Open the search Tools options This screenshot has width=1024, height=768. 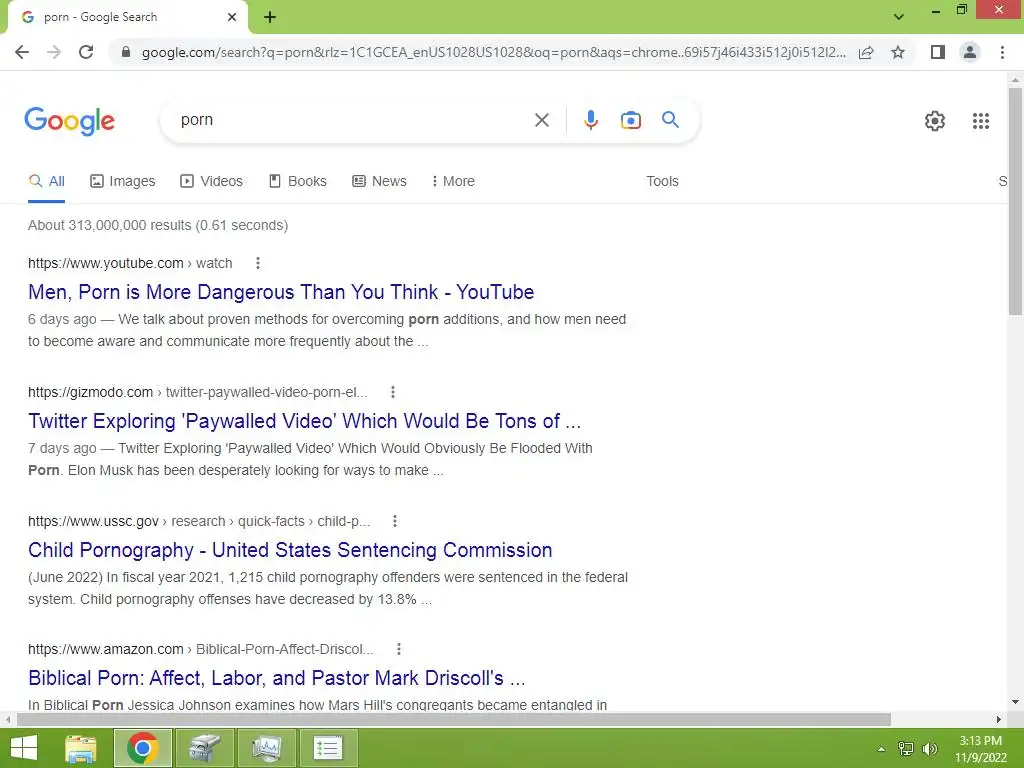click(x=662, y=181)
